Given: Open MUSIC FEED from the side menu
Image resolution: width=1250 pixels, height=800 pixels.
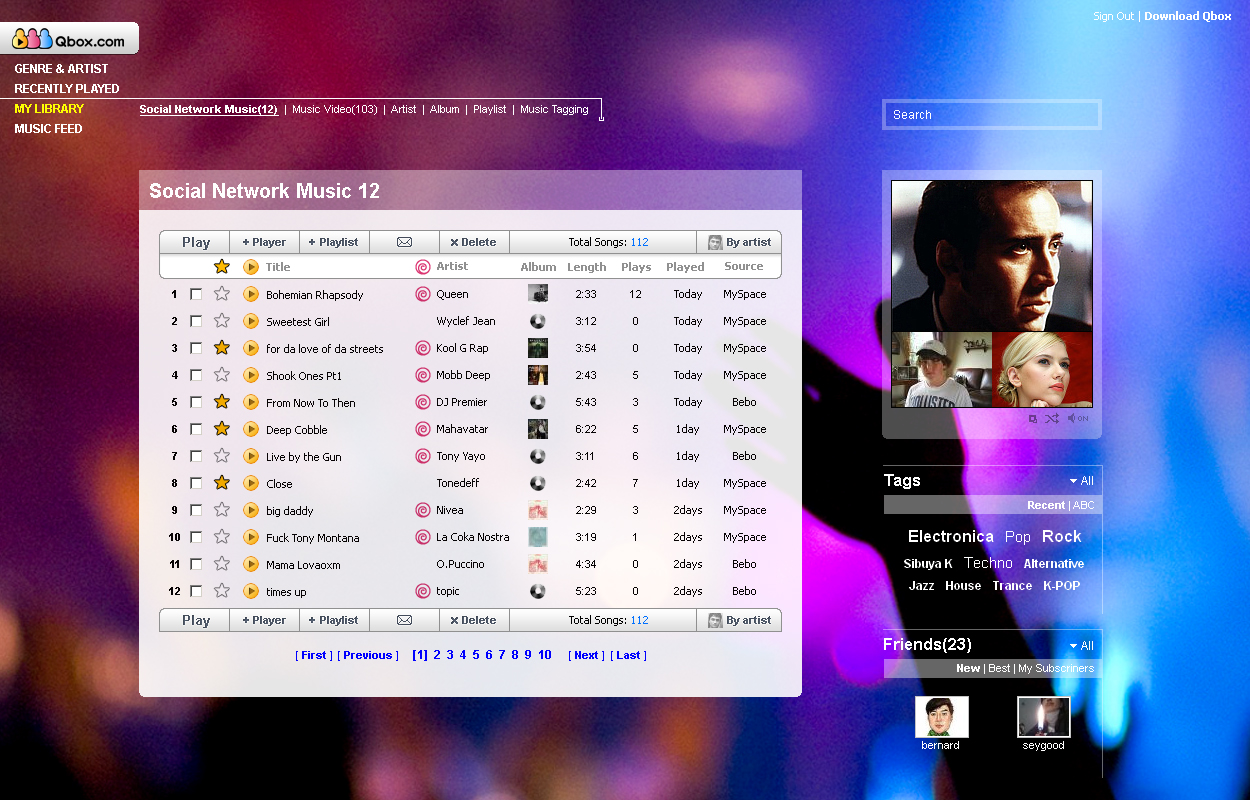Looking at the screenshot, I should coord(48,129).
